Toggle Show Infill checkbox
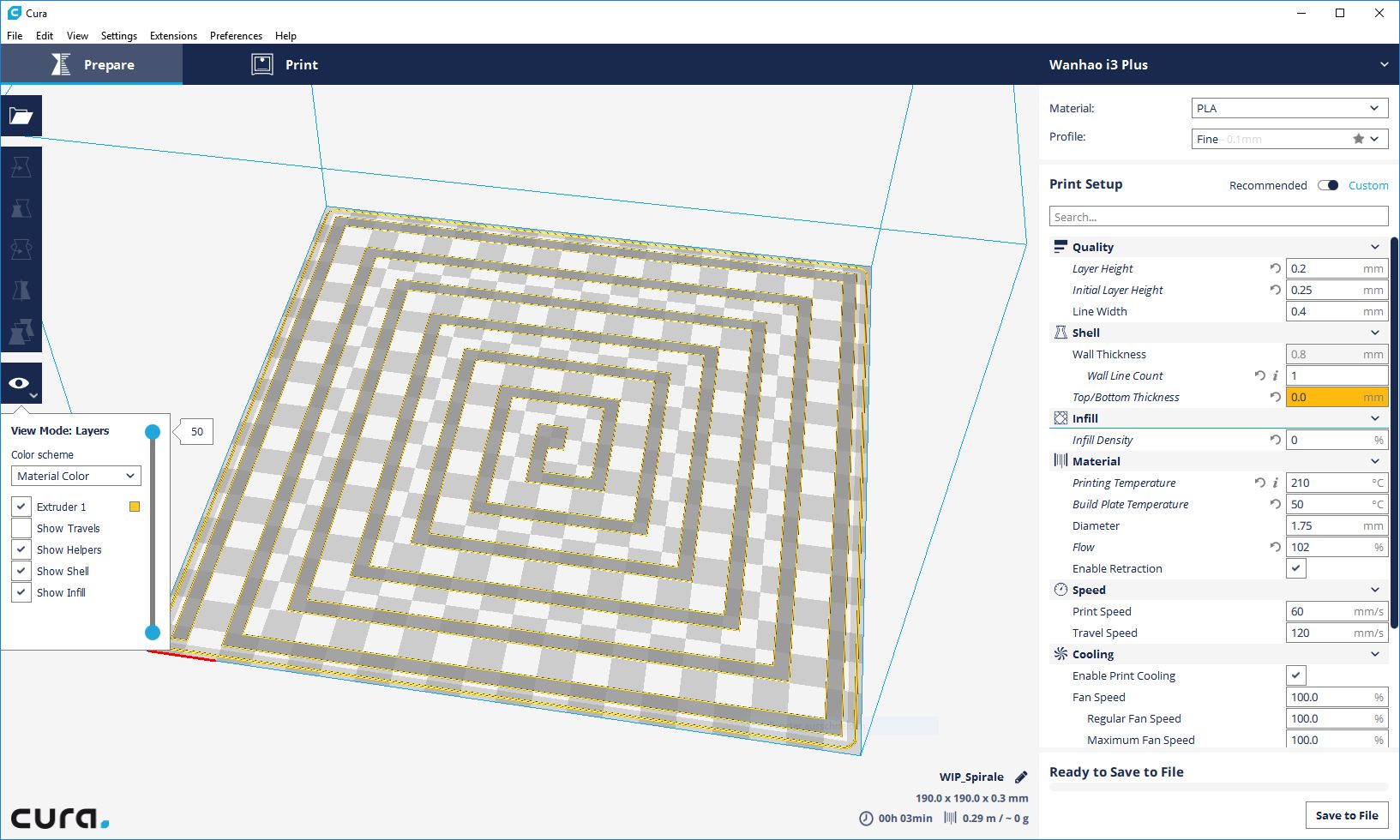The height and width of the screenshot is (840, 1400). point(21,592)
